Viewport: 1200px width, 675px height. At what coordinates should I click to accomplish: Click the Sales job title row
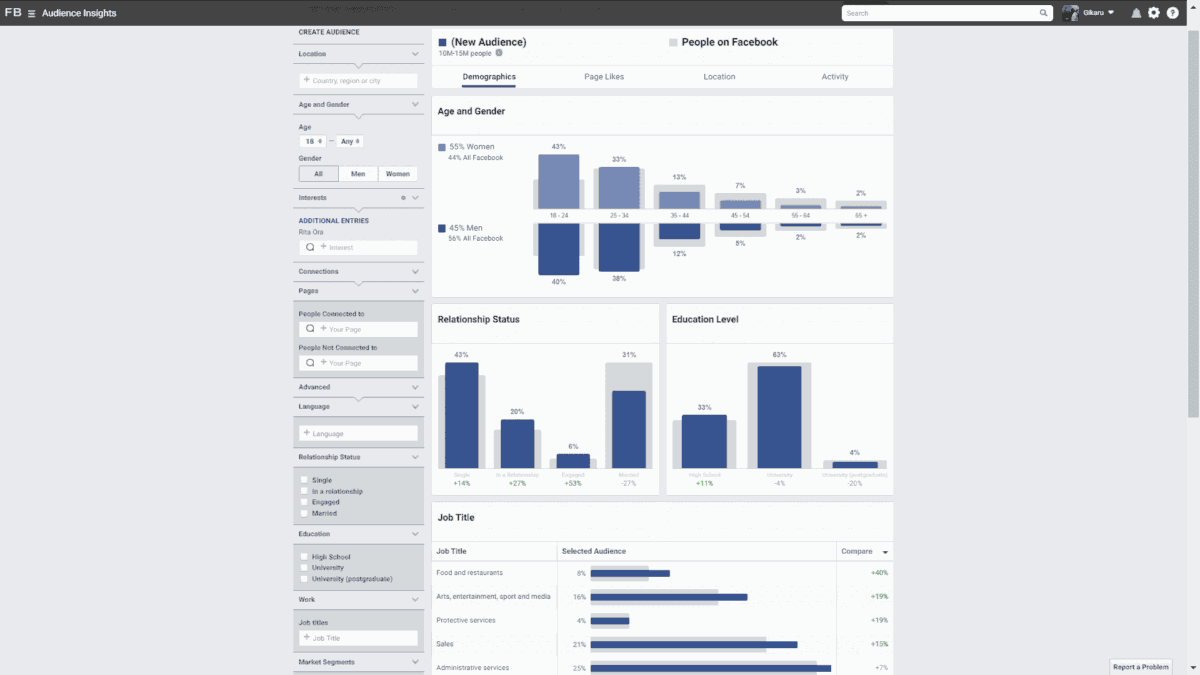(x=662, y=644)
